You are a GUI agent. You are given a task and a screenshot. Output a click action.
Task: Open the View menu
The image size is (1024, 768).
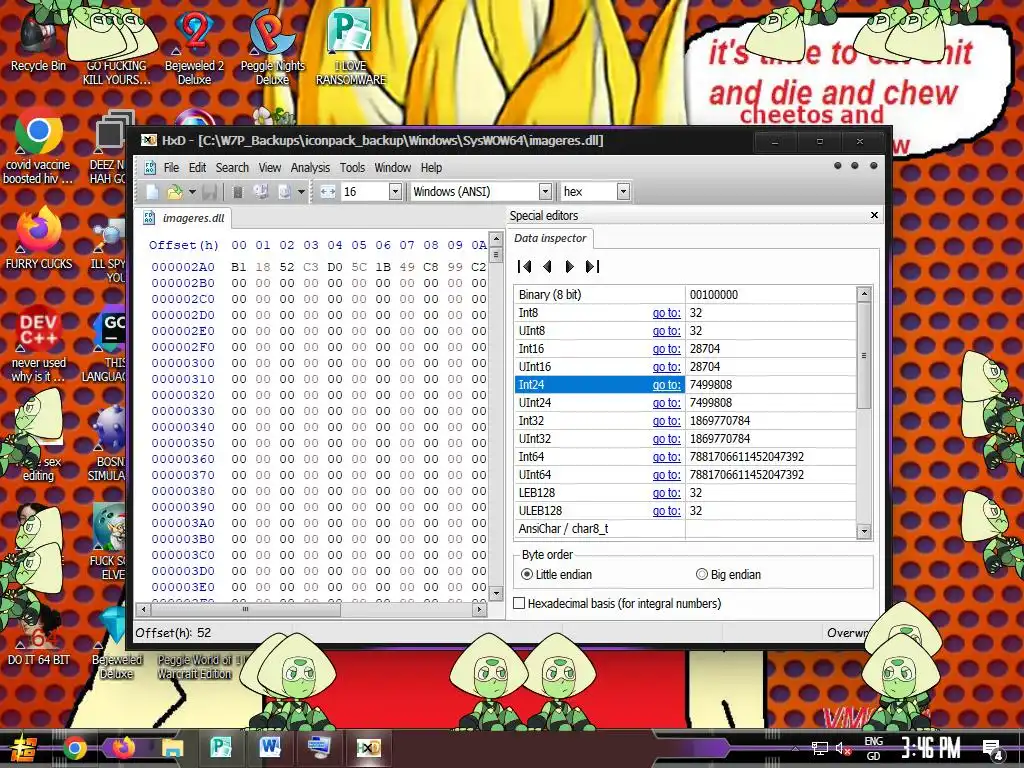pyautogui.click(x=270, y=168)
